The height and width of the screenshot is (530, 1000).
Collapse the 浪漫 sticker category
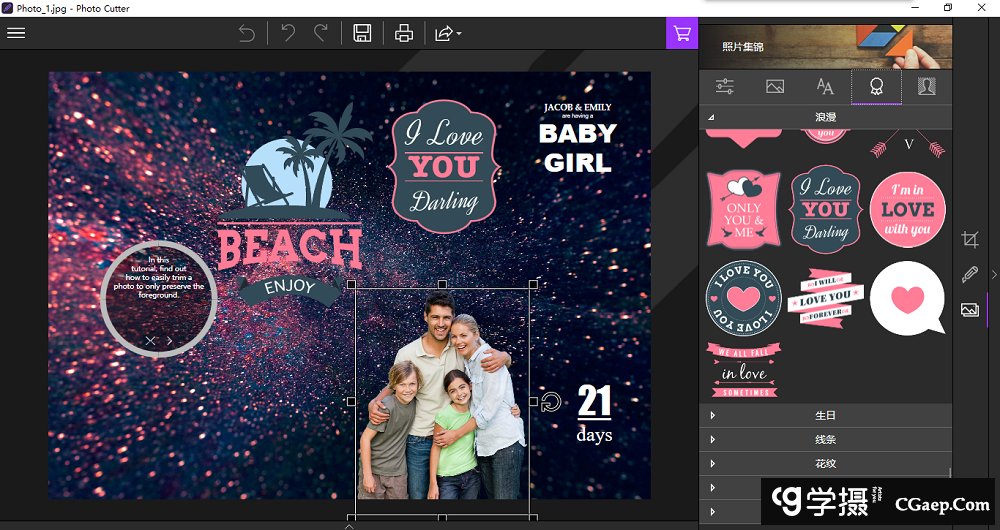825,118
